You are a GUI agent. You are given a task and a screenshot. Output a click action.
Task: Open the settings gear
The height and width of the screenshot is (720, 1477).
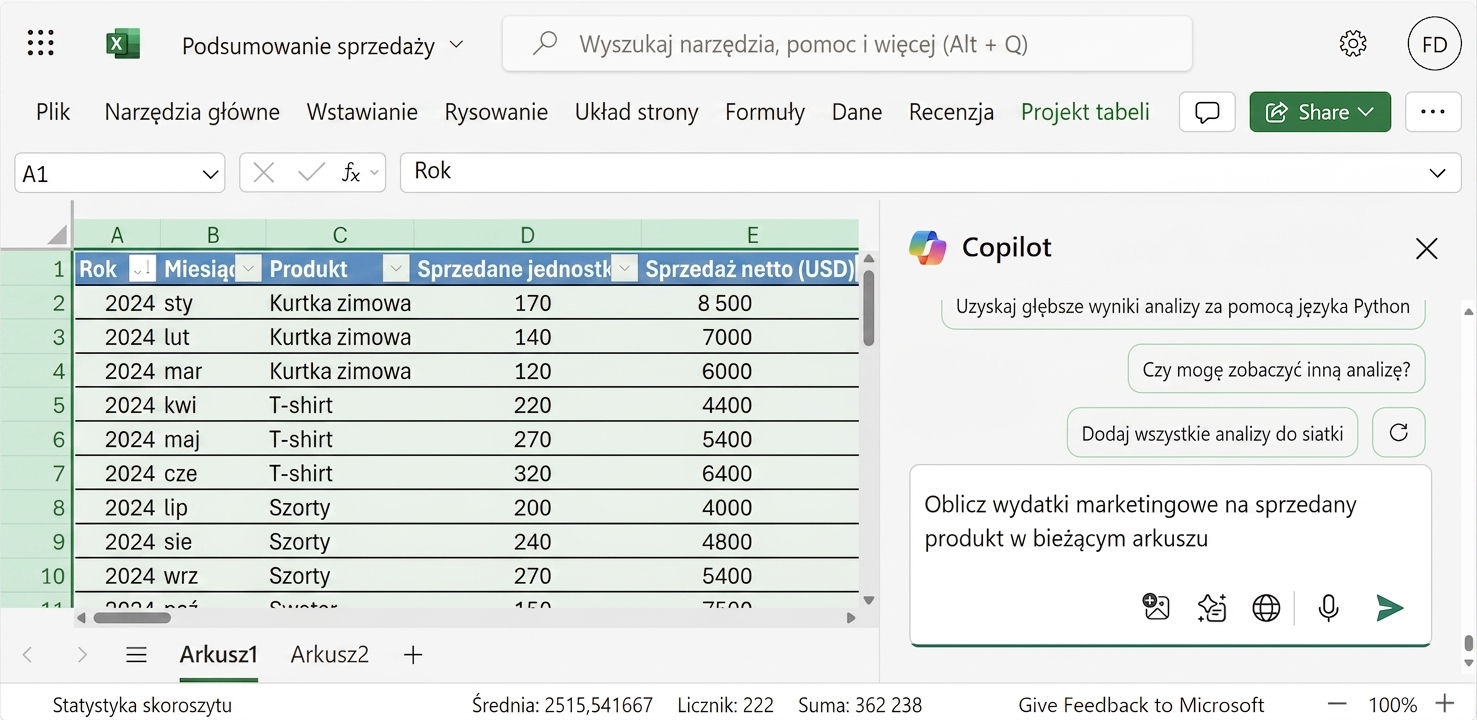pos(1353,44)
